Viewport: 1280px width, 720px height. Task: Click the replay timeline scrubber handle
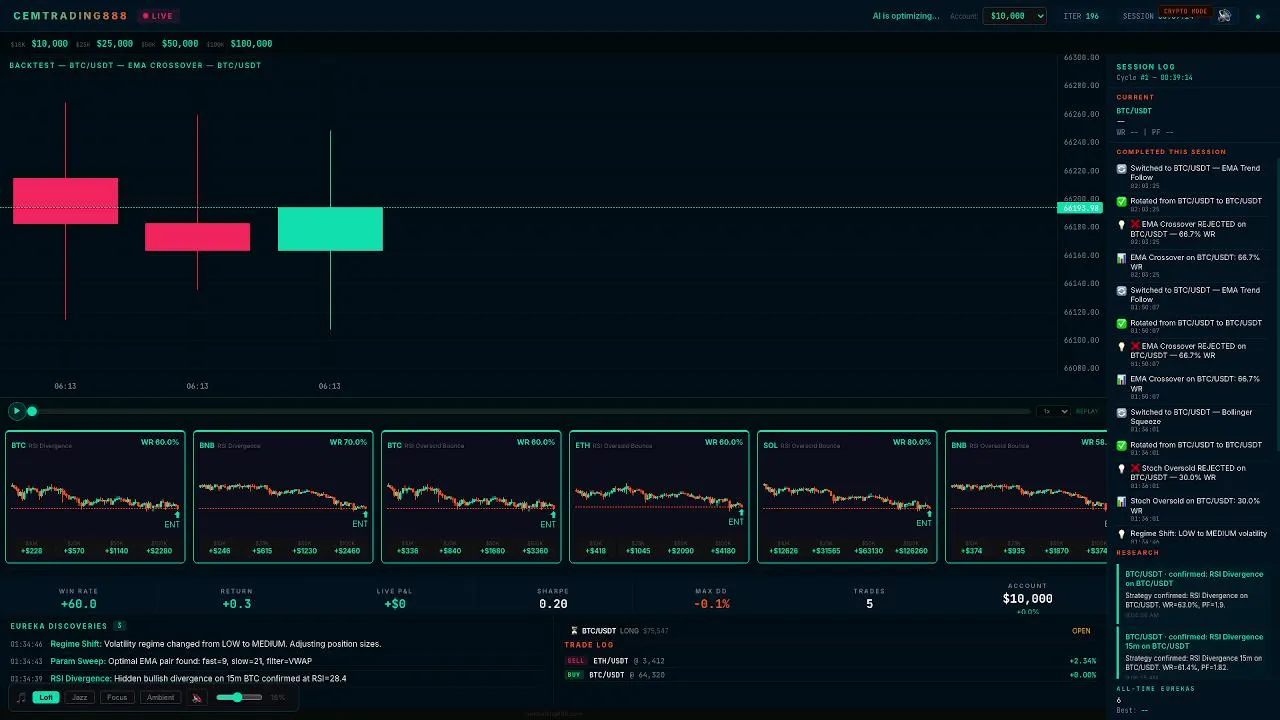click(x=32, y=411)
